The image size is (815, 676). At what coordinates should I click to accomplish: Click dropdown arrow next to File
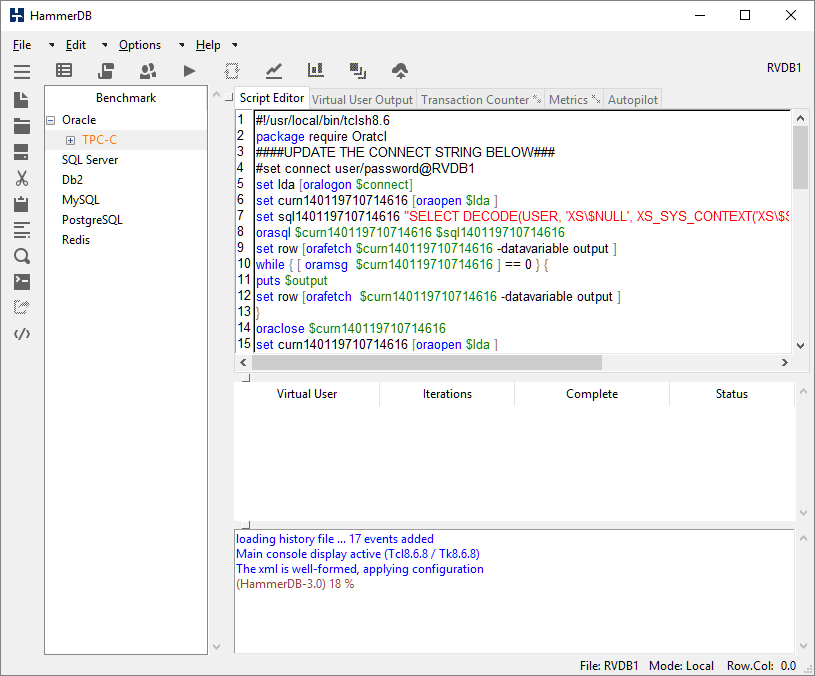pos(51,45)
